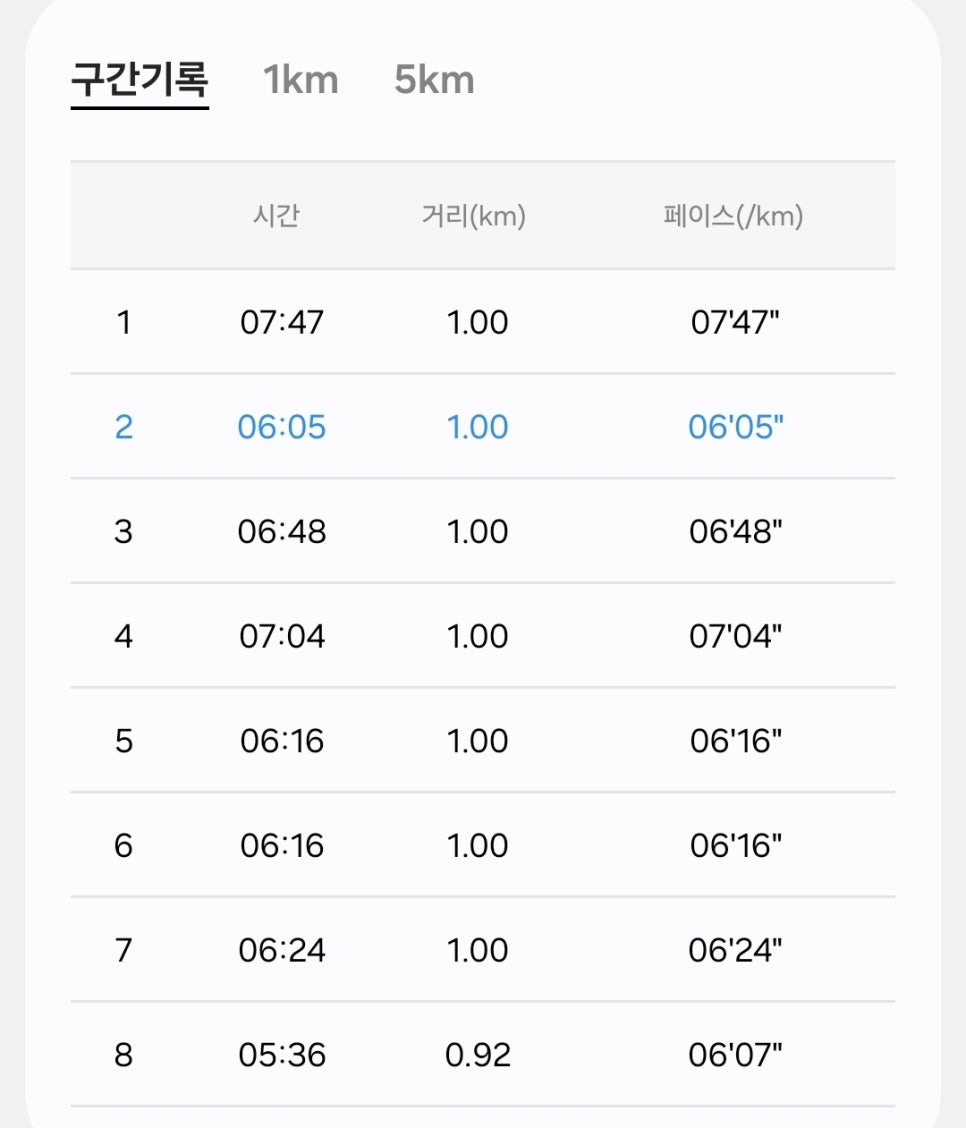Select blue pace value 06'05"
The width and height of the screenshot is (966, 1128).
point(735,427)
